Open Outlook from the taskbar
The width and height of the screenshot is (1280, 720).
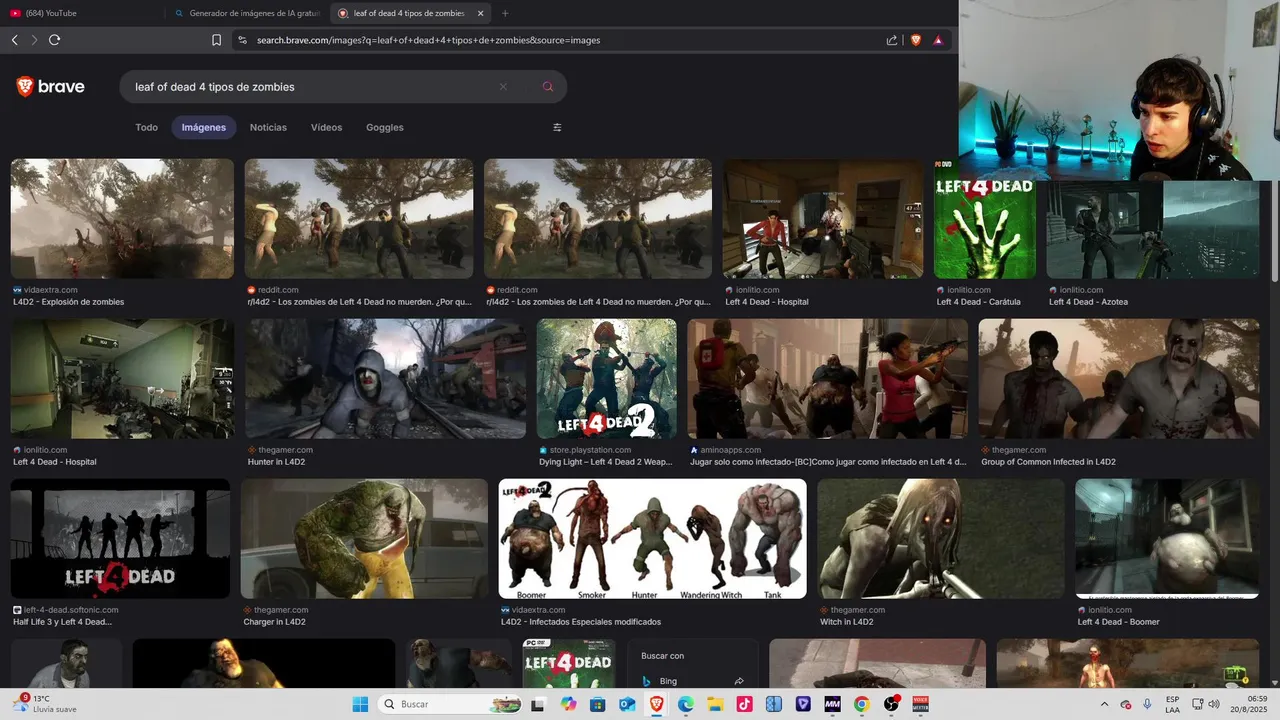click(627, 704)
